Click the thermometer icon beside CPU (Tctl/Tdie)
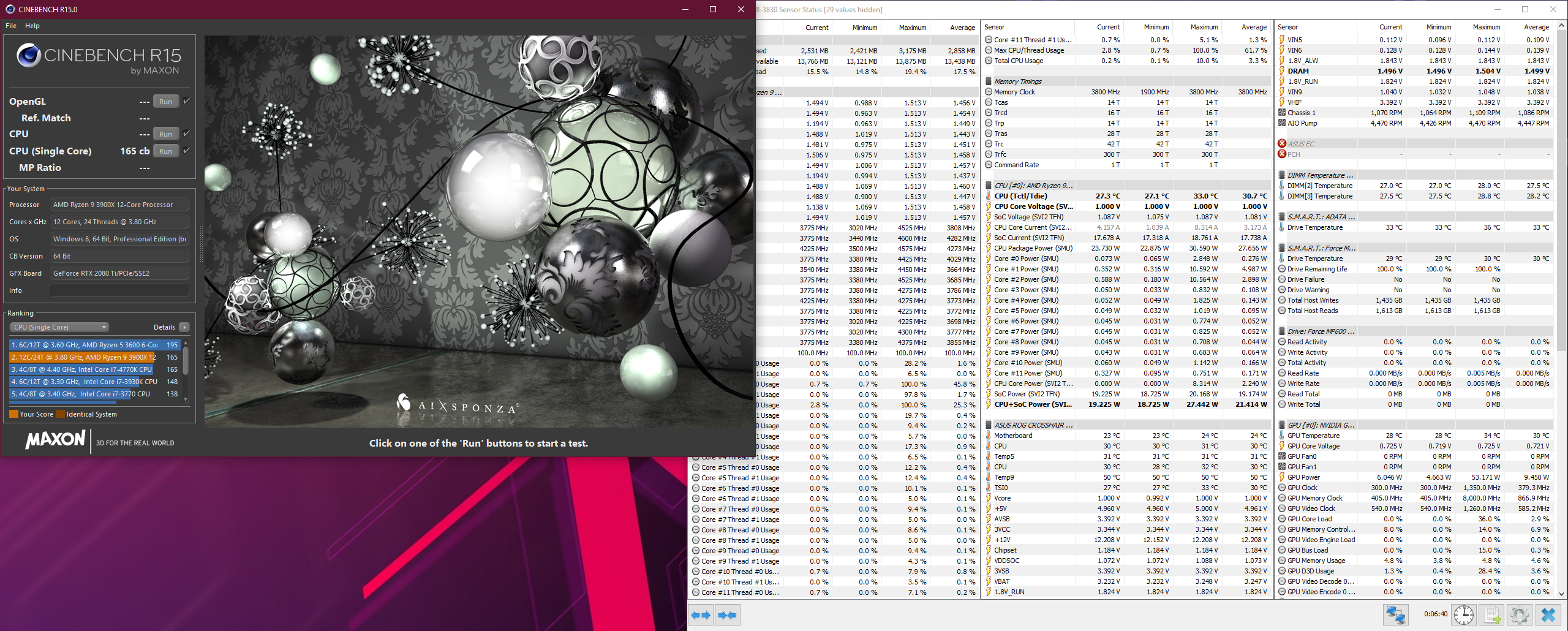The image size is (1568, 631). [989, 196]
